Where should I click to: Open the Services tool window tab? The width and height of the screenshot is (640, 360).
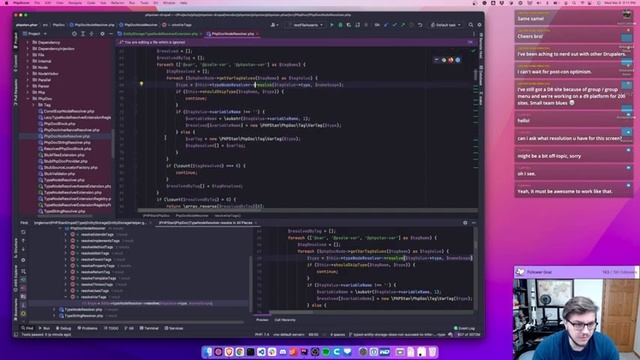tap(174, 328)
